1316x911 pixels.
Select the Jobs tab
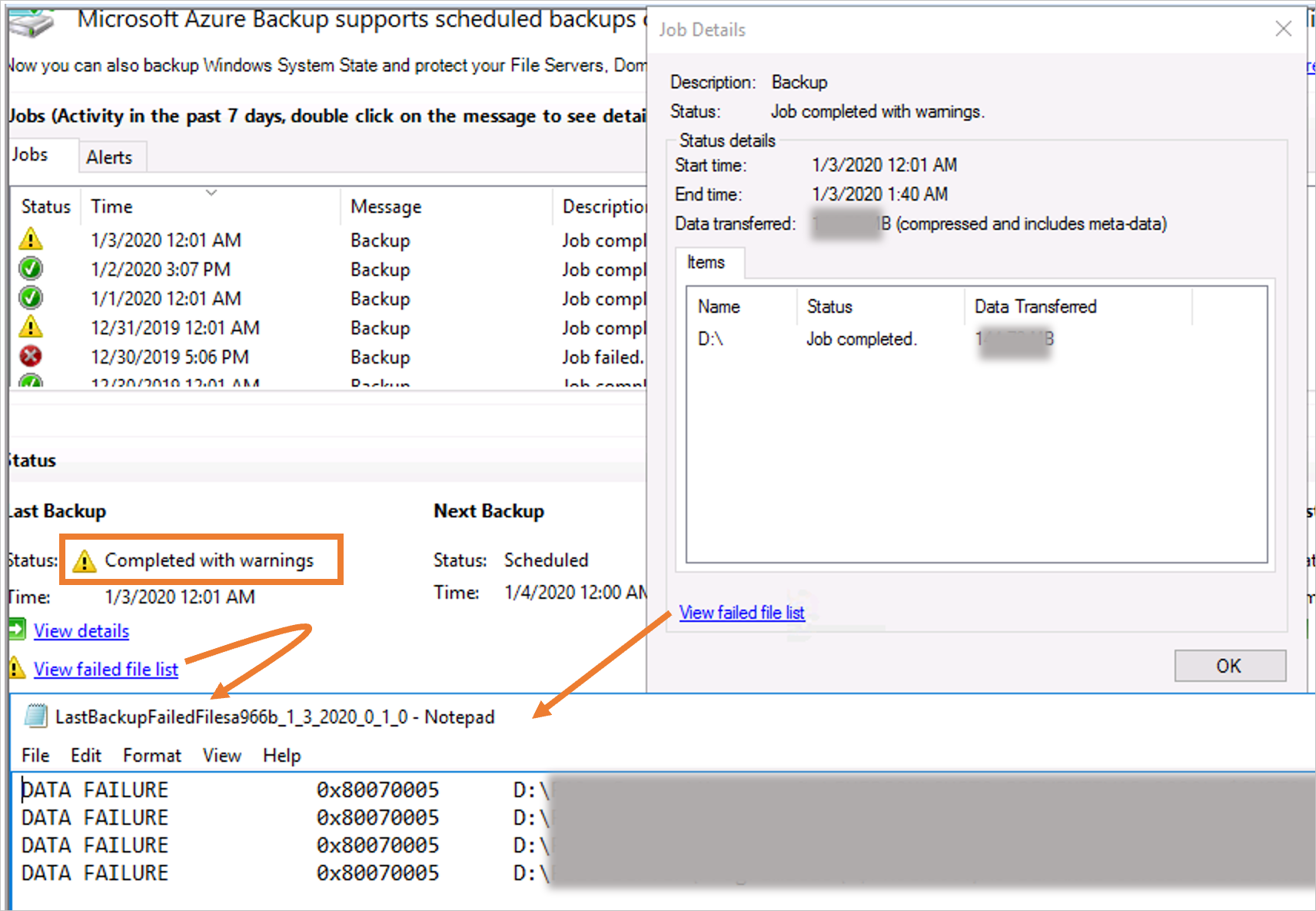point(29,154)
